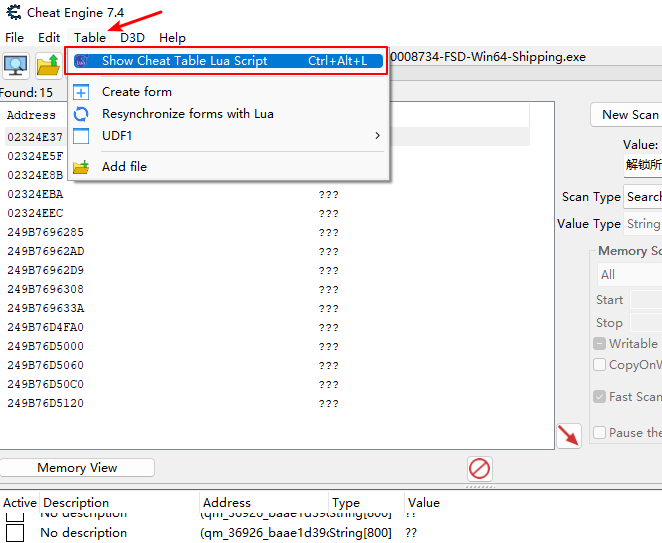Open the D3D menu

pos(132,38)
